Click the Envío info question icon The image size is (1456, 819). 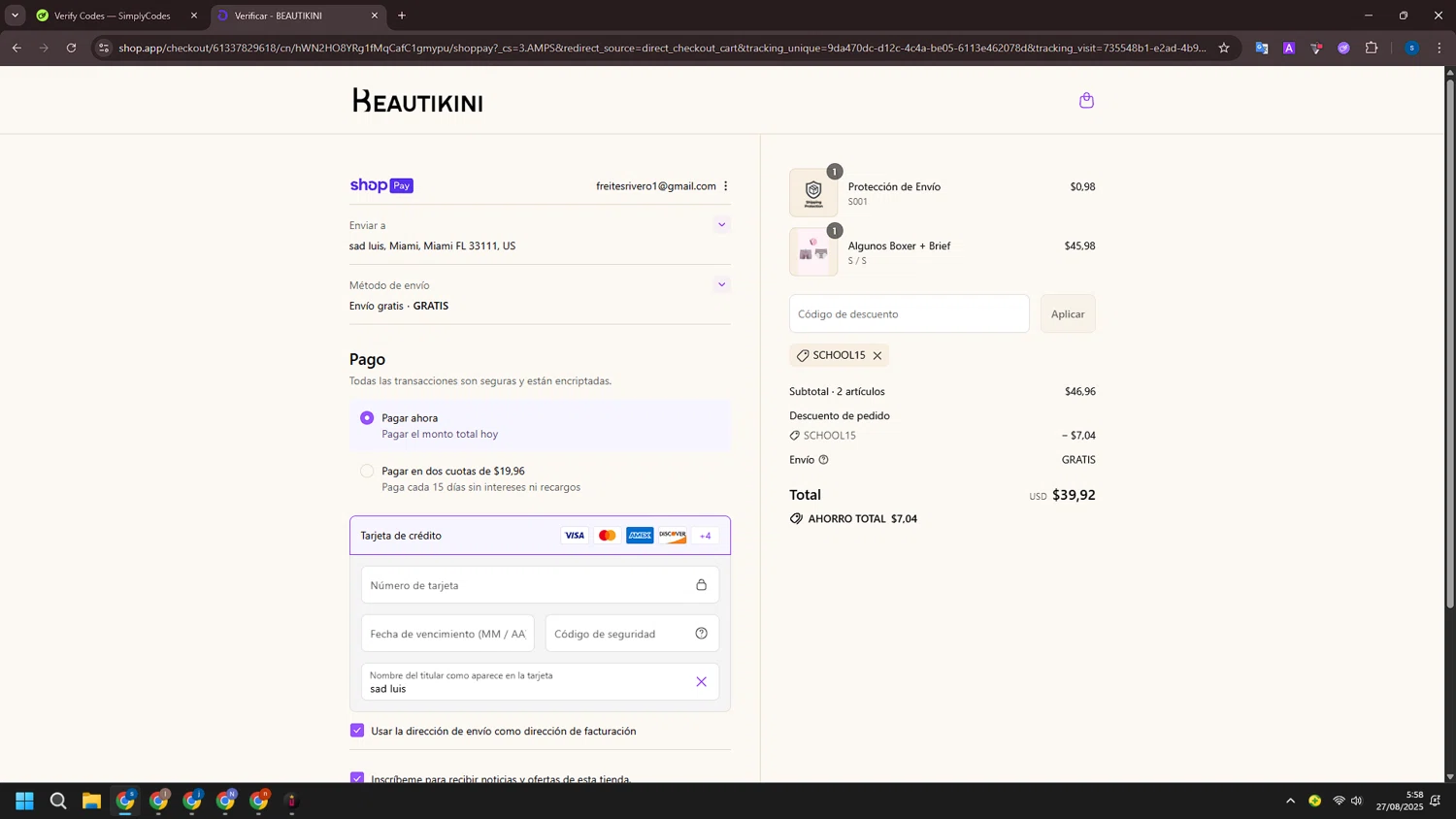823,460
